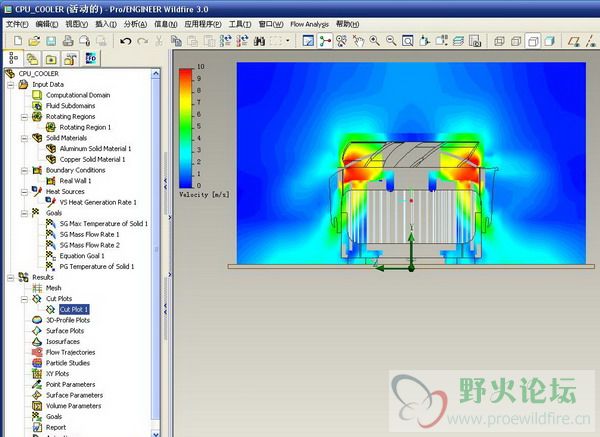
Task: Open the favorites tab
Action: tap(51, 59)
